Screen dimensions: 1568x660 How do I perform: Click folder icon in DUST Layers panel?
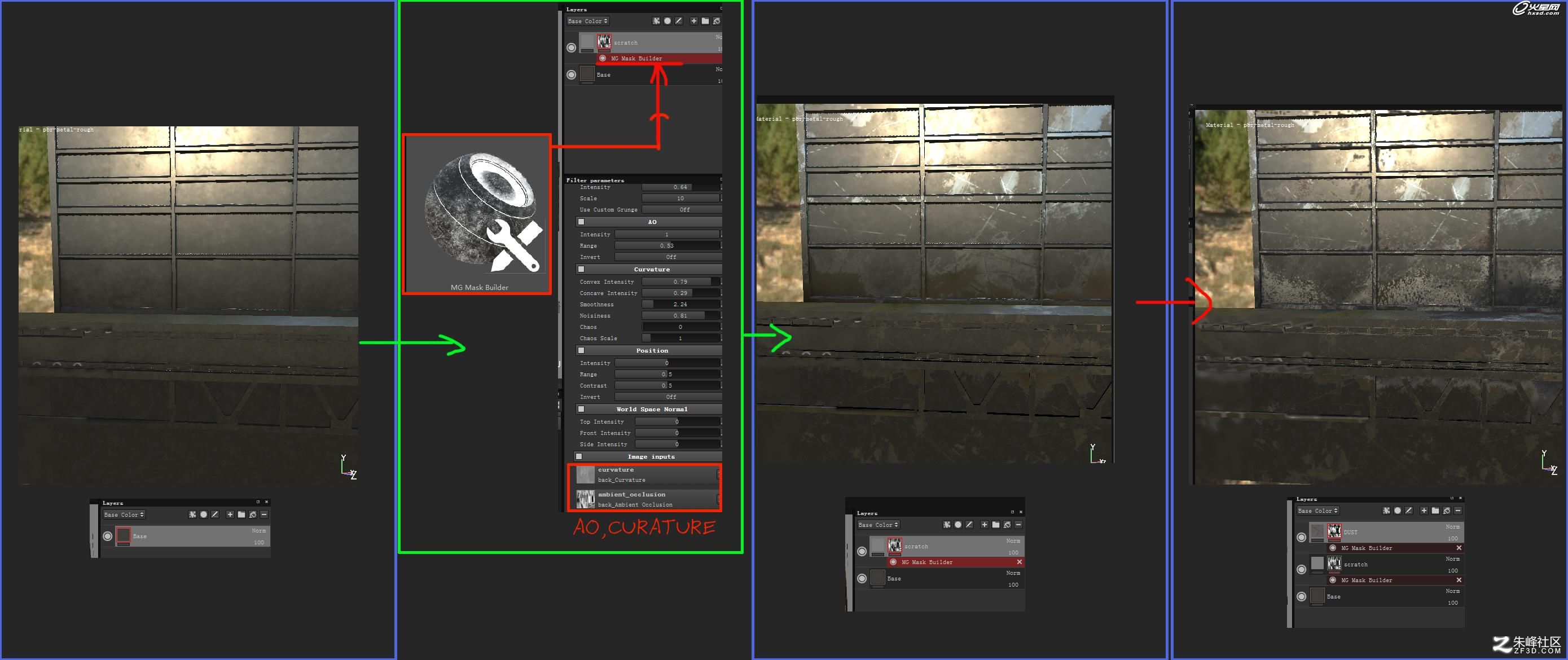(1435, 511)
